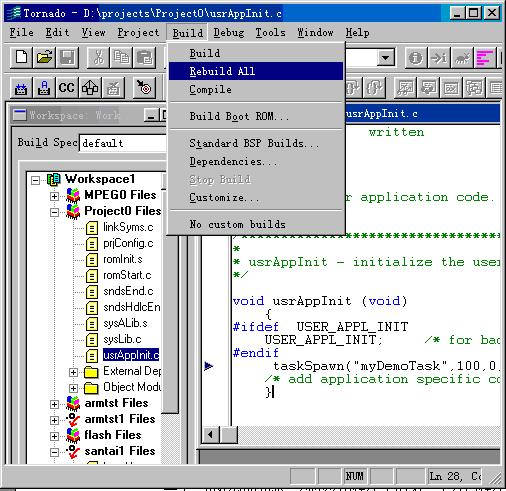Choose Build from the Build menu
Image resolution: width=506 pixels, height=491 pixels.
pos(256,53)
